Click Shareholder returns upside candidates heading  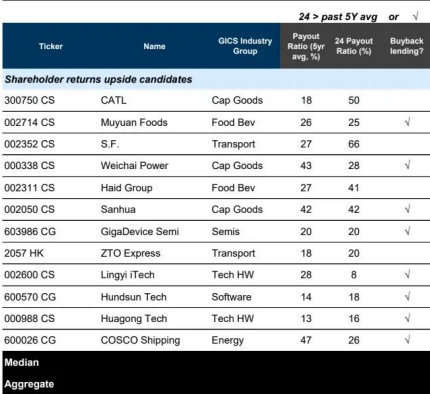[98, 79]
